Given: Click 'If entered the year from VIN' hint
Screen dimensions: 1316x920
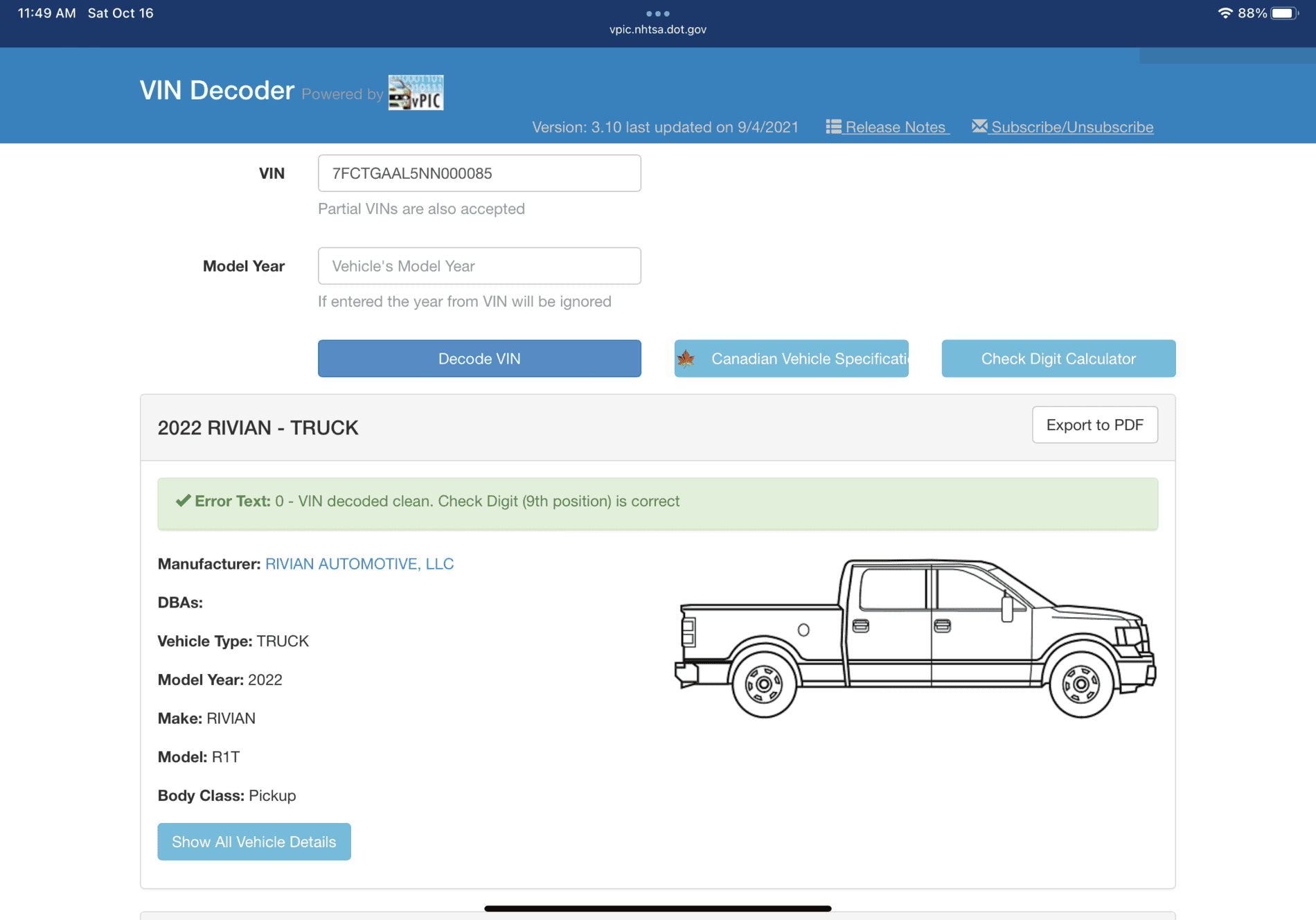Looking at the screenshot, I should coord(465,301).
